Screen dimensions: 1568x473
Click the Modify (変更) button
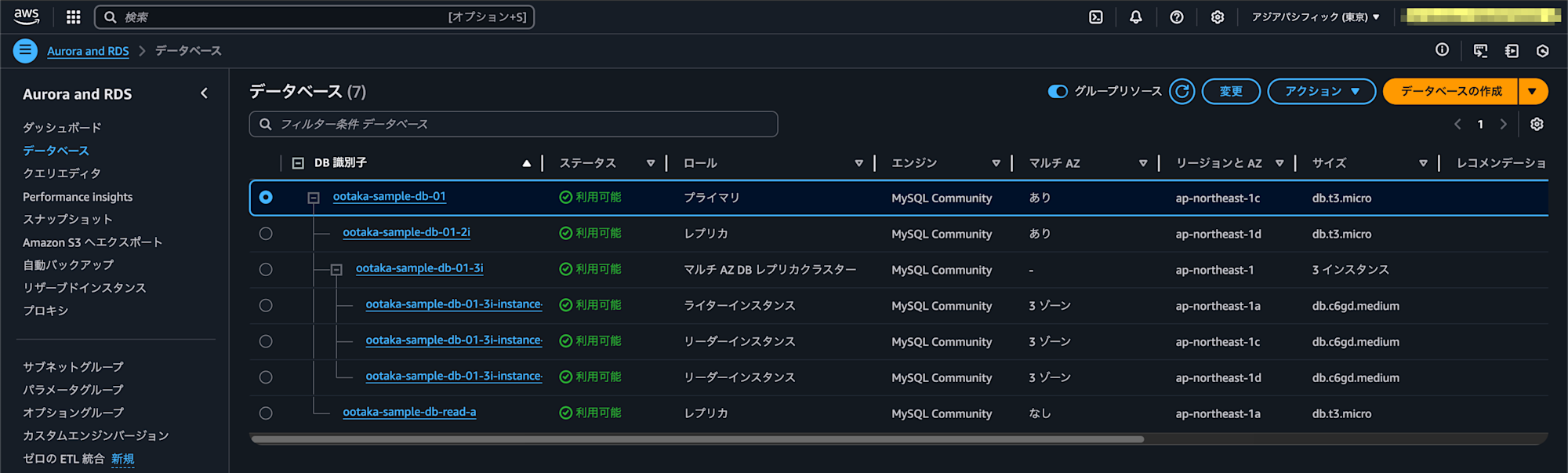click(x=1231, y=92)
